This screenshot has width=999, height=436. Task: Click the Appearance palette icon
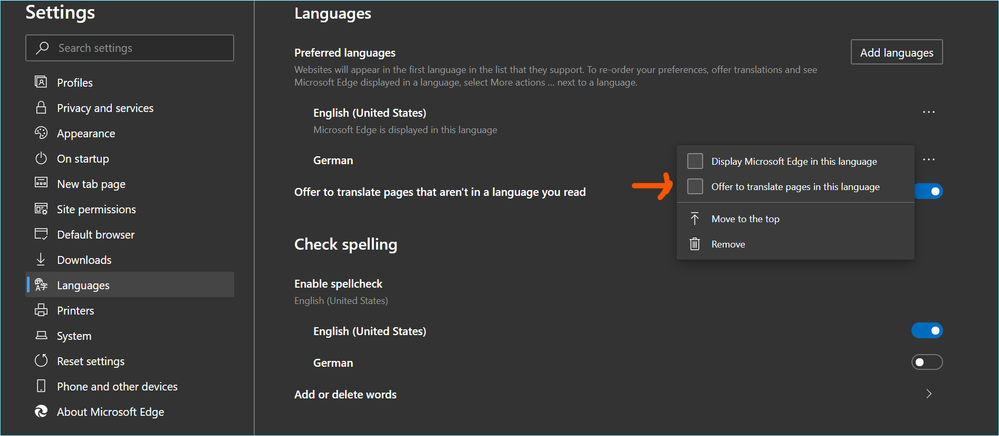coord(41,133)
